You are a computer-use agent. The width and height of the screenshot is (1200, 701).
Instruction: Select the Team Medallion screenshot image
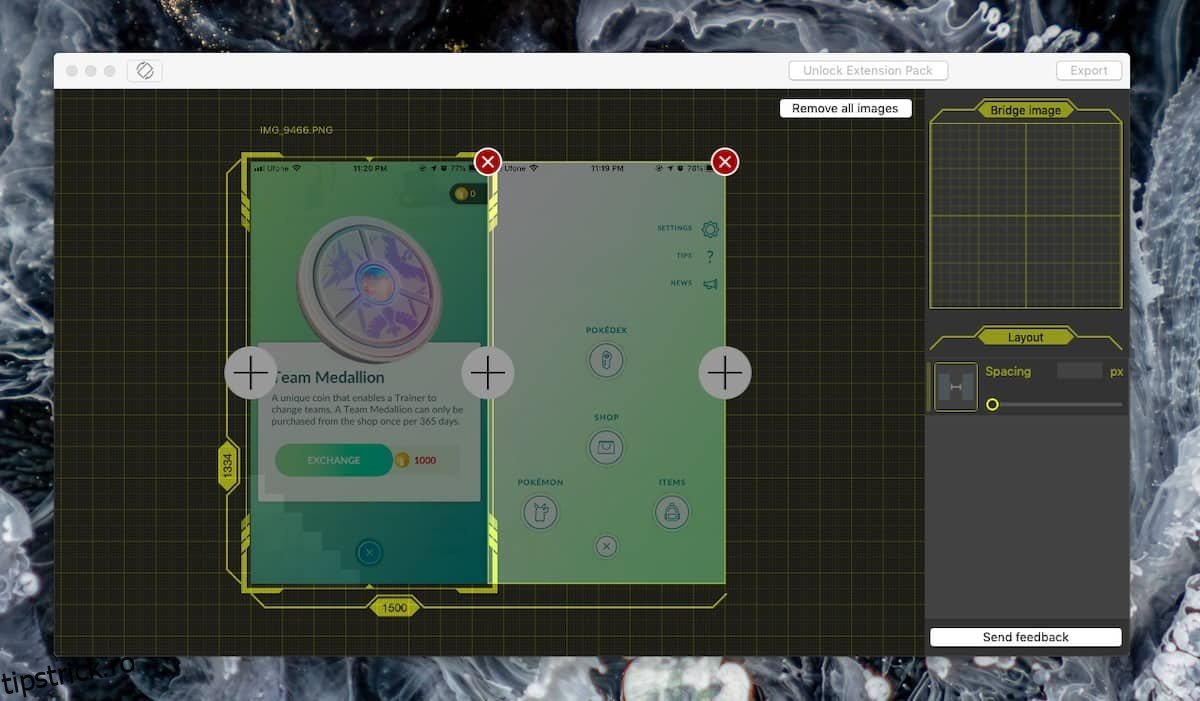click(368, 300)
